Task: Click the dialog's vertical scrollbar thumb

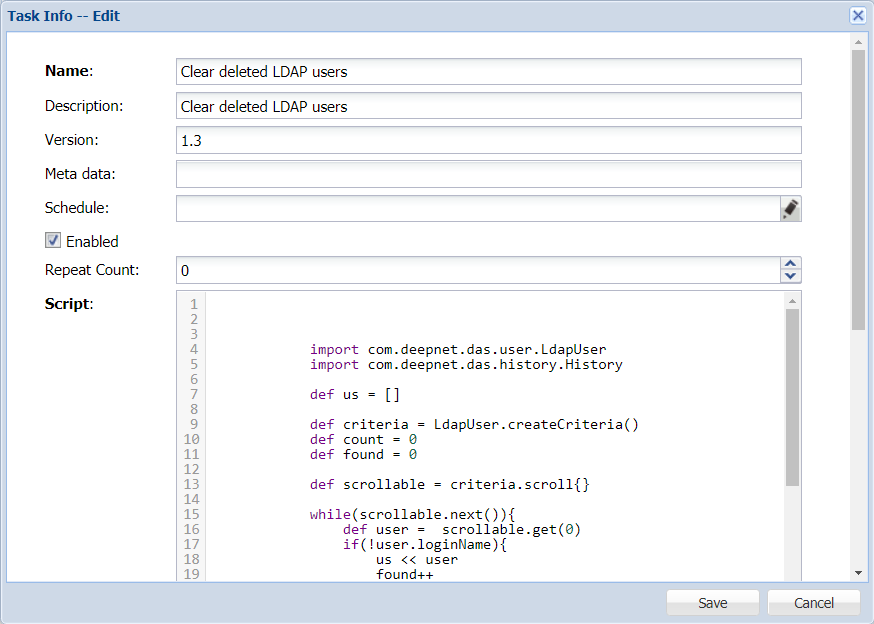Action: coord(858,190)
